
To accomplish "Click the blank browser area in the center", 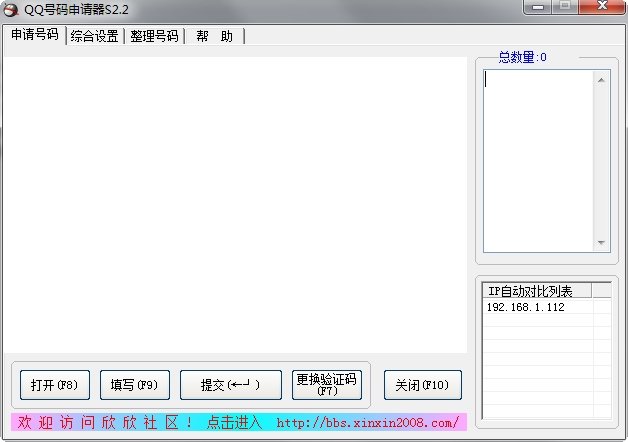I will tap(236, 205).
